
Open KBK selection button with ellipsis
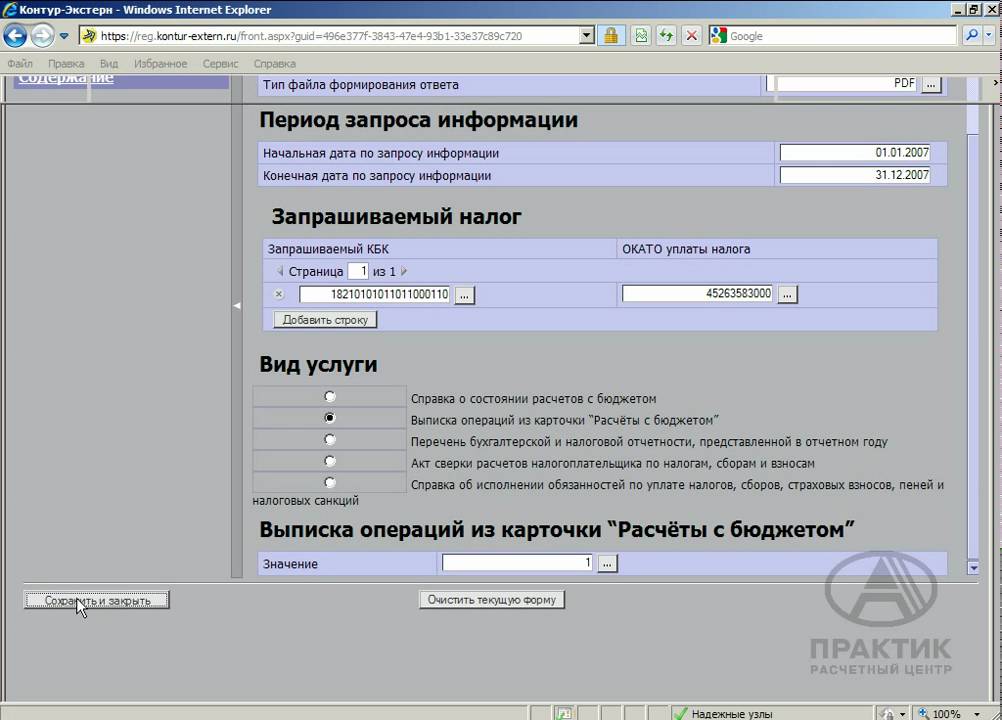(465, 295)
